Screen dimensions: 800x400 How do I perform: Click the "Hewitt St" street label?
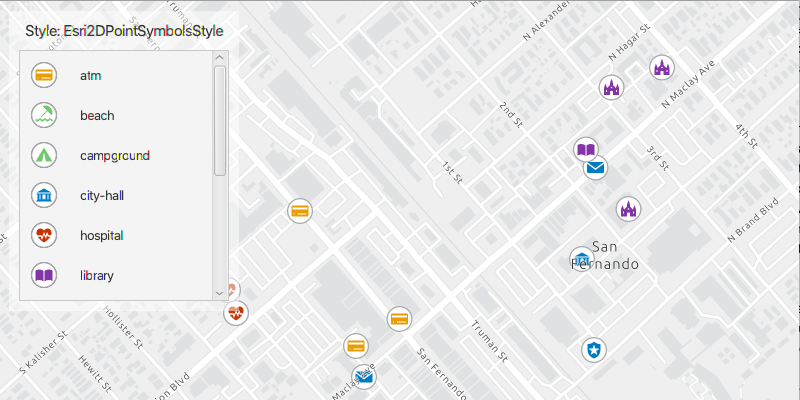(94, 376)
